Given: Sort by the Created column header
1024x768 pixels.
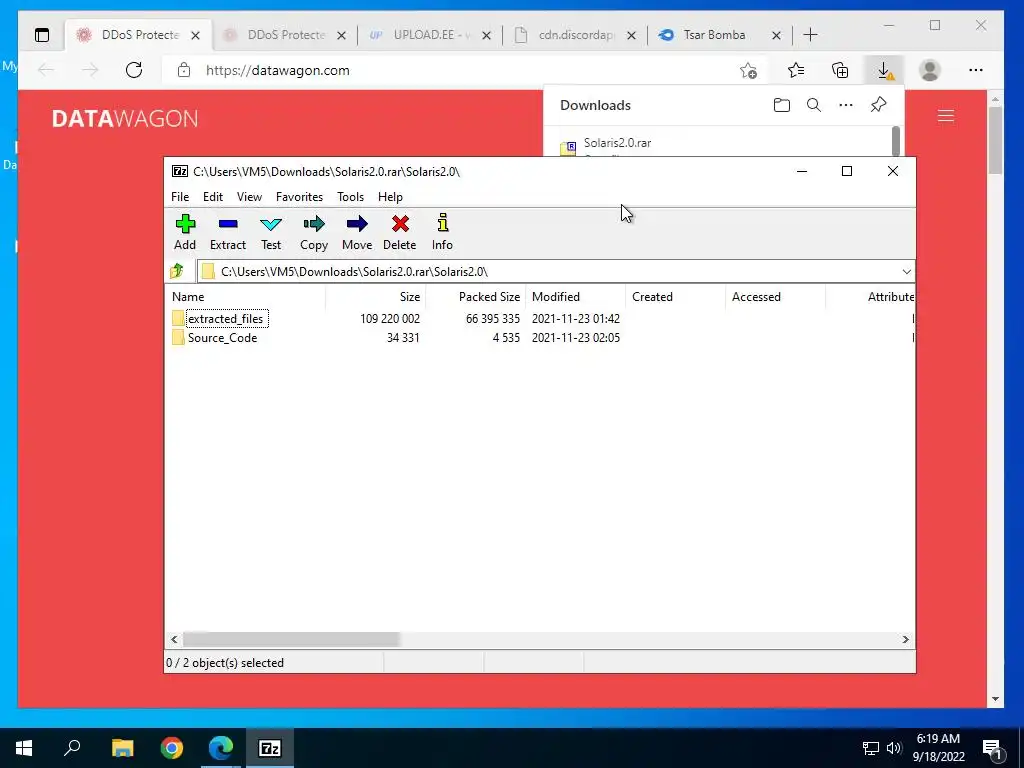Looking at the screenshot, I should 675,296.
